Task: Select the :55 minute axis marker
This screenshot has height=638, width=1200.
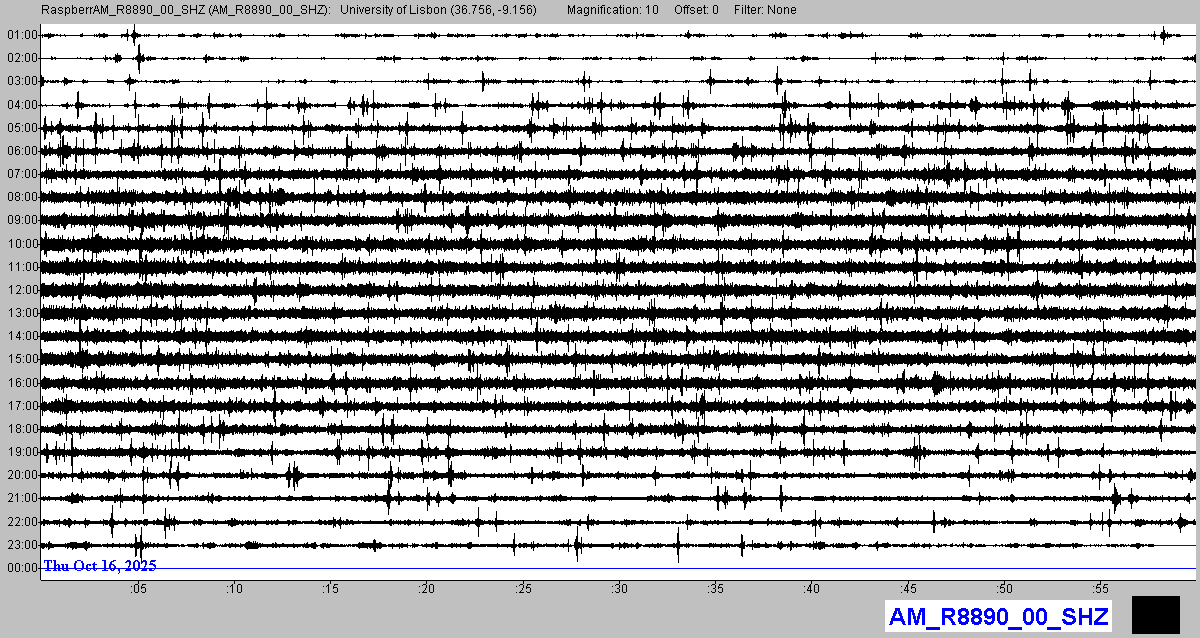Action: click(x=1100, y=588)
